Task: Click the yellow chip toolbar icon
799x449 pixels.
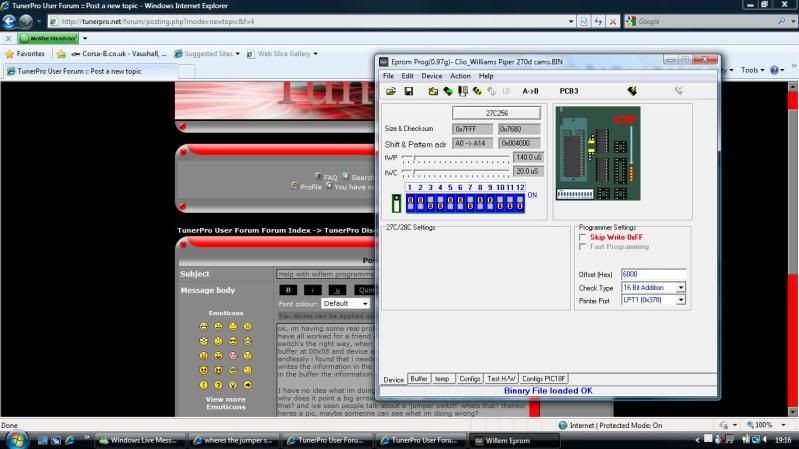Action: 477,91
